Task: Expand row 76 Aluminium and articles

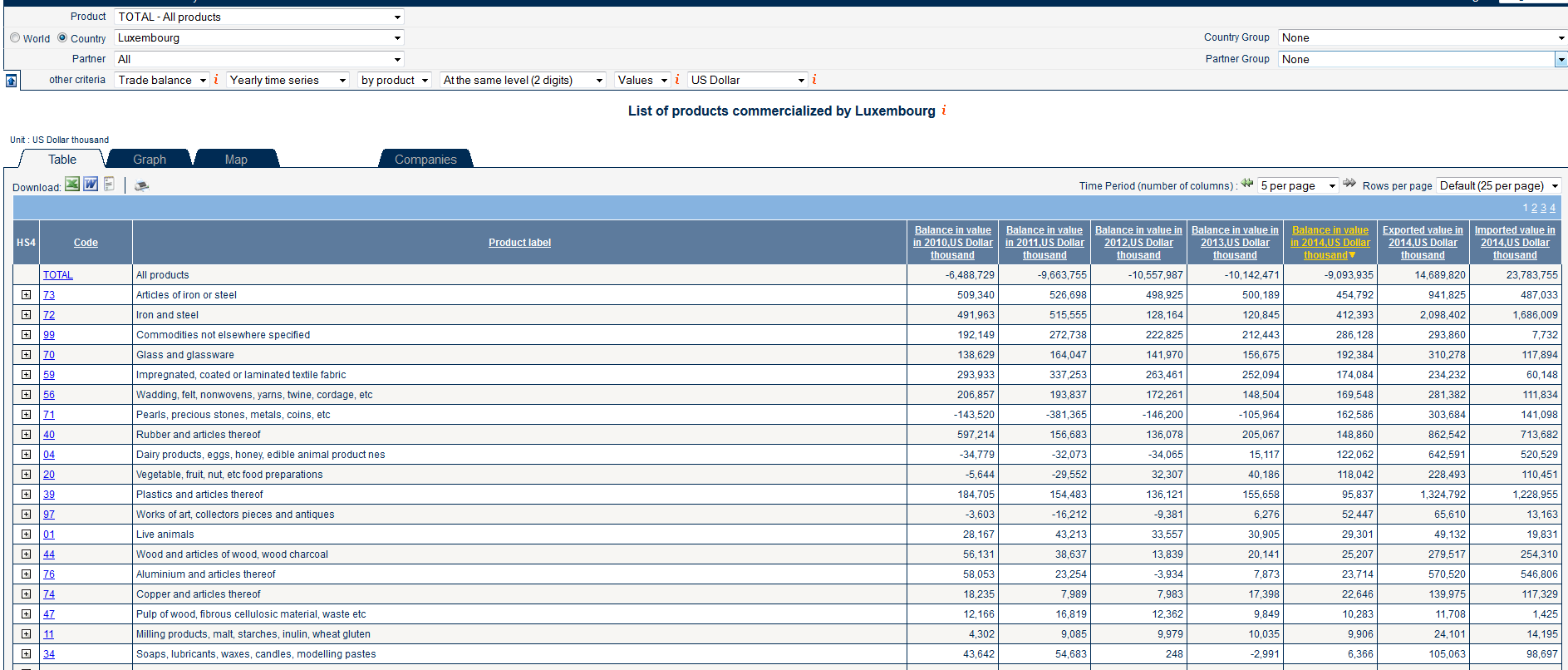Action: (x=26, y=574)
